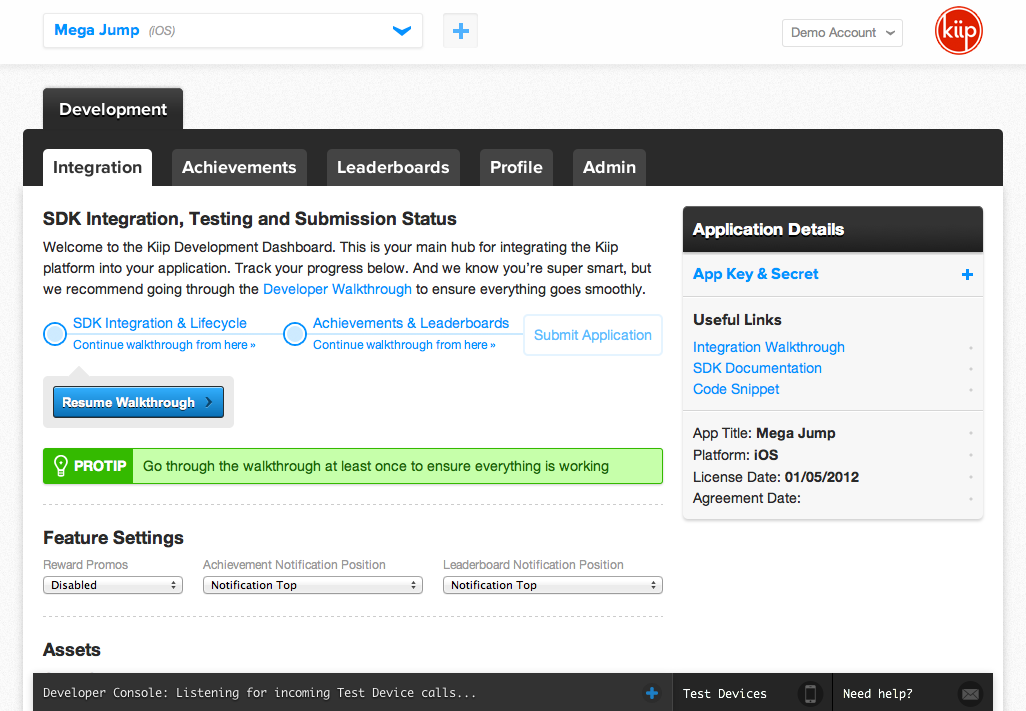Open the SDK Documentation link

point(757,368)
